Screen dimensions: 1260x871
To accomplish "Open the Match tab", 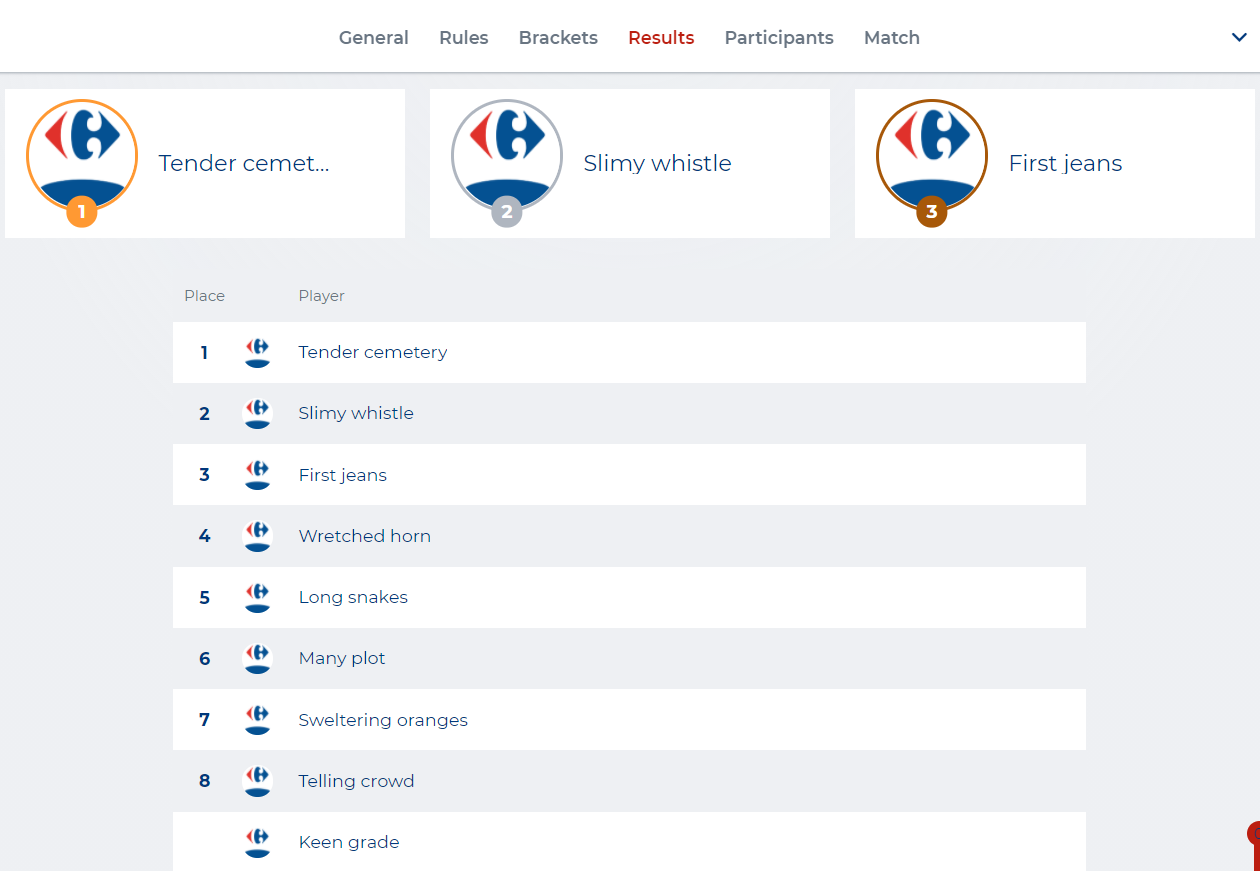I will 891,38.
